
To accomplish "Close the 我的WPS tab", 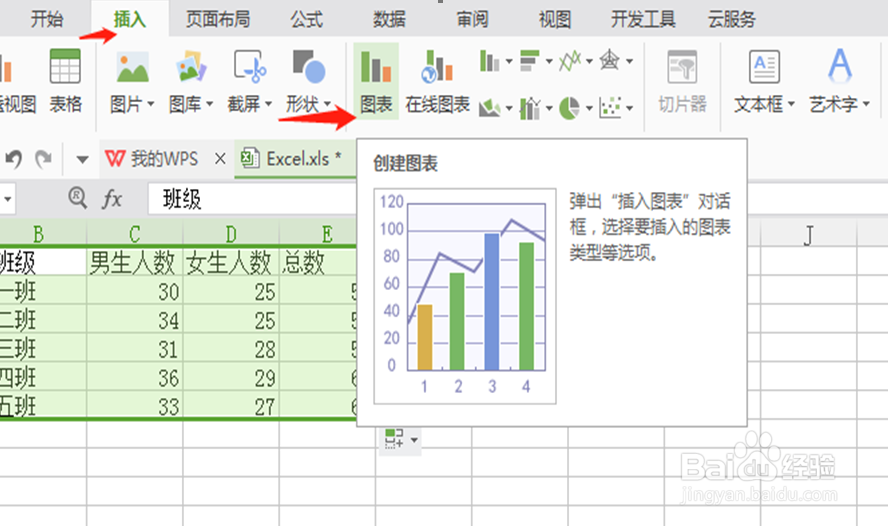I will pos(220,159).
